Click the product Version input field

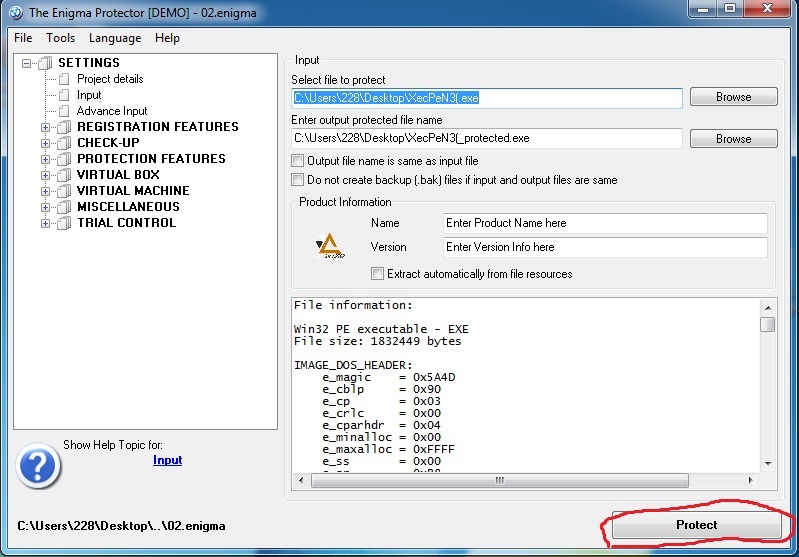pos(605,247)
